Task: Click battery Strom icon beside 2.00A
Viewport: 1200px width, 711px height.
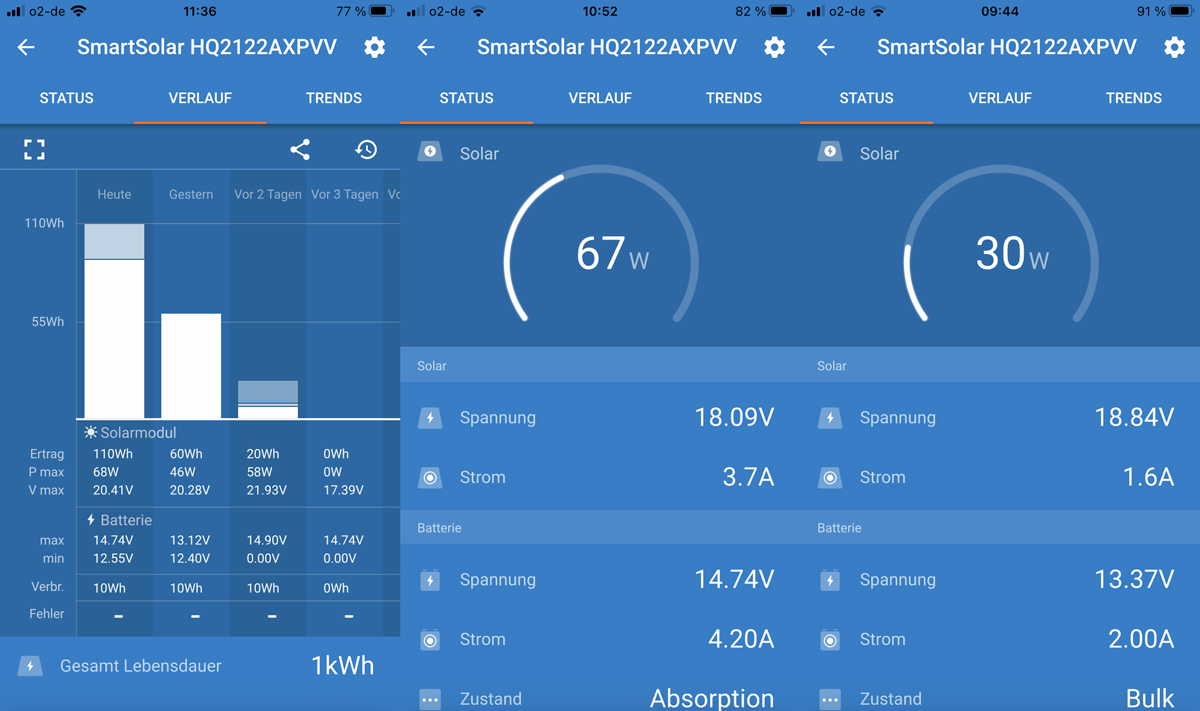Action: (x=830, y=640)
